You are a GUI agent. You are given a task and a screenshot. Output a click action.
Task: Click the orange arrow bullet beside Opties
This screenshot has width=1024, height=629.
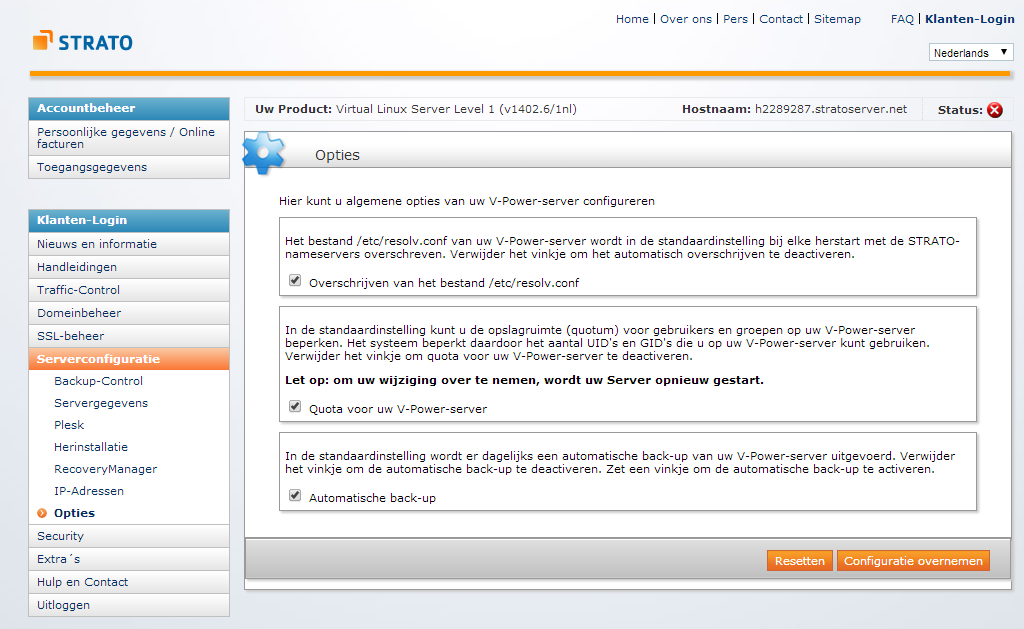click(x=42, y=513)
